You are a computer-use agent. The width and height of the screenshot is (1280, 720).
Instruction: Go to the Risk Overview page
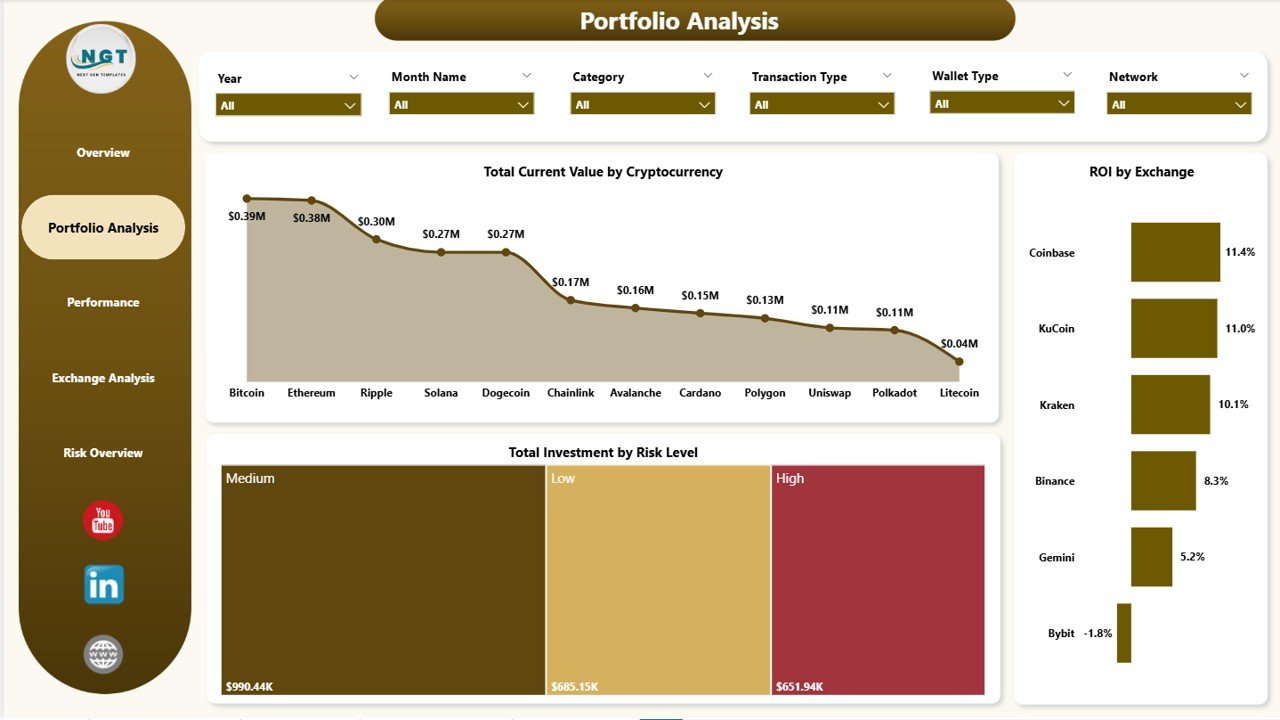pyautogui.click(x=101, y=452)
